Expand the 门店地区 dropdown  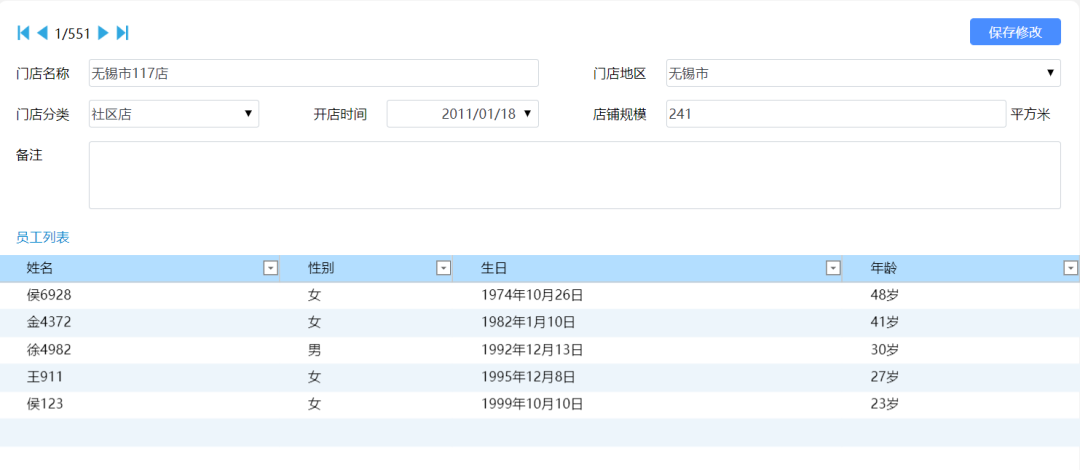1050,73
